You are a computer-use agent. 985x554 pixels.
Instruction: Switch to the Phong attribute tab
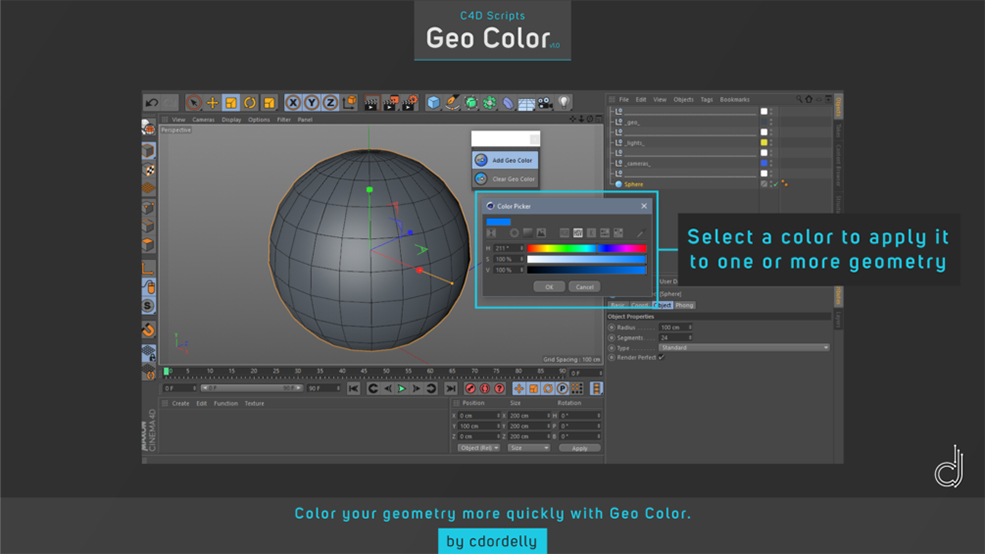[684, 305]
